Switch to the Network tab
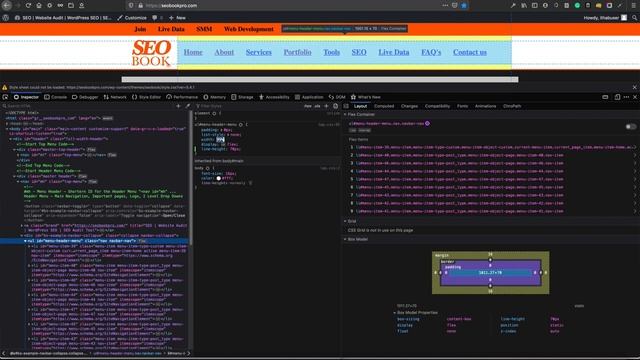The height and width of the screenshot is (360, 640). pyautogui.click(x=115, y=97)
